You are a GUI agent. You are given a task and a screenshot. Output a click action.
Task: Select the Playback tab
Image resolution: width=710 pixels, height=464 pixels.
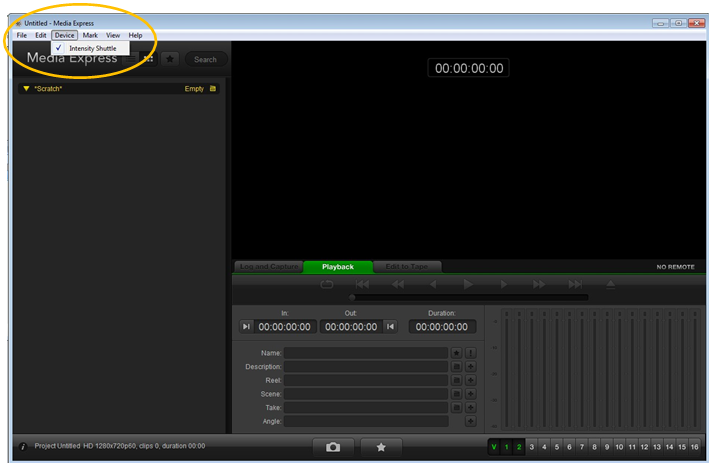click(338, 267)
